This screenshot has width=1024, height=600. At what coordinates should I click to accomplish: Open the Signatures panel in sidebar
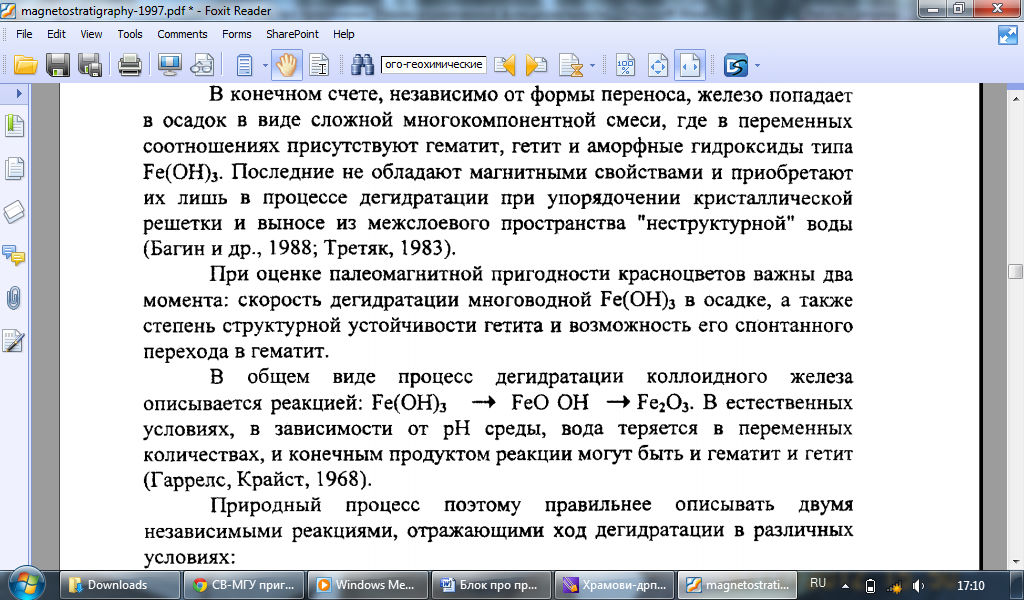[14, 341]
